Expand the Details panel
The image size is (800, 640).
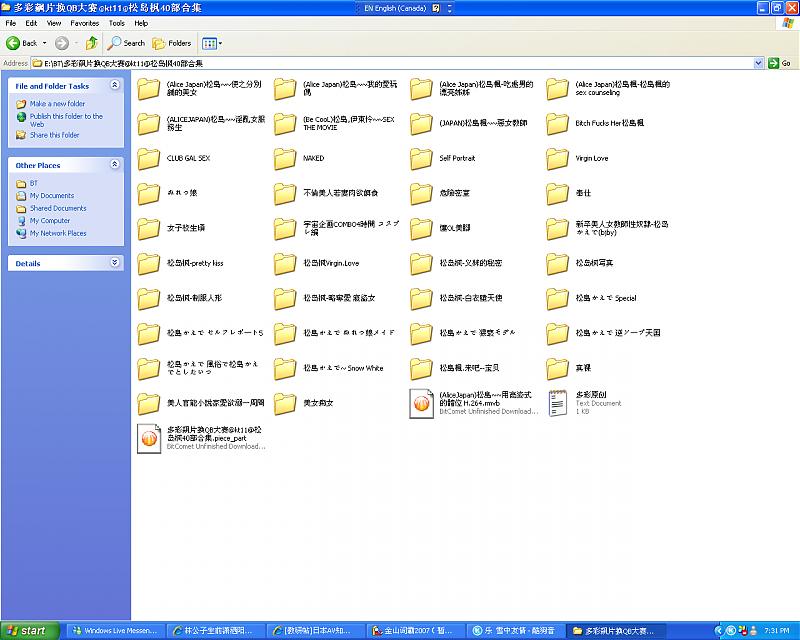tap(115, 263)
